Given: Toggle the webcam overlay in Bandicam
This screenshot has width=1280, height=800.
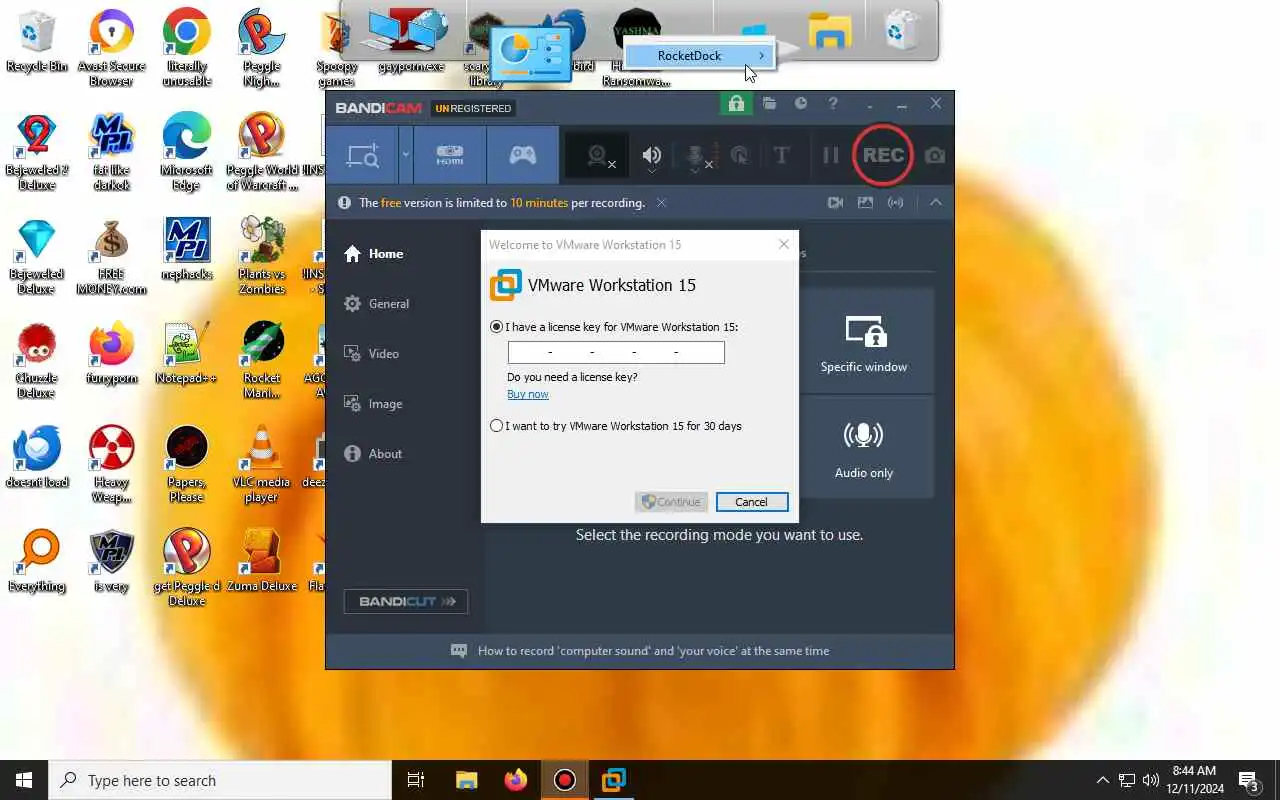Looking at the screenshot, I should (x=598, y=156).
